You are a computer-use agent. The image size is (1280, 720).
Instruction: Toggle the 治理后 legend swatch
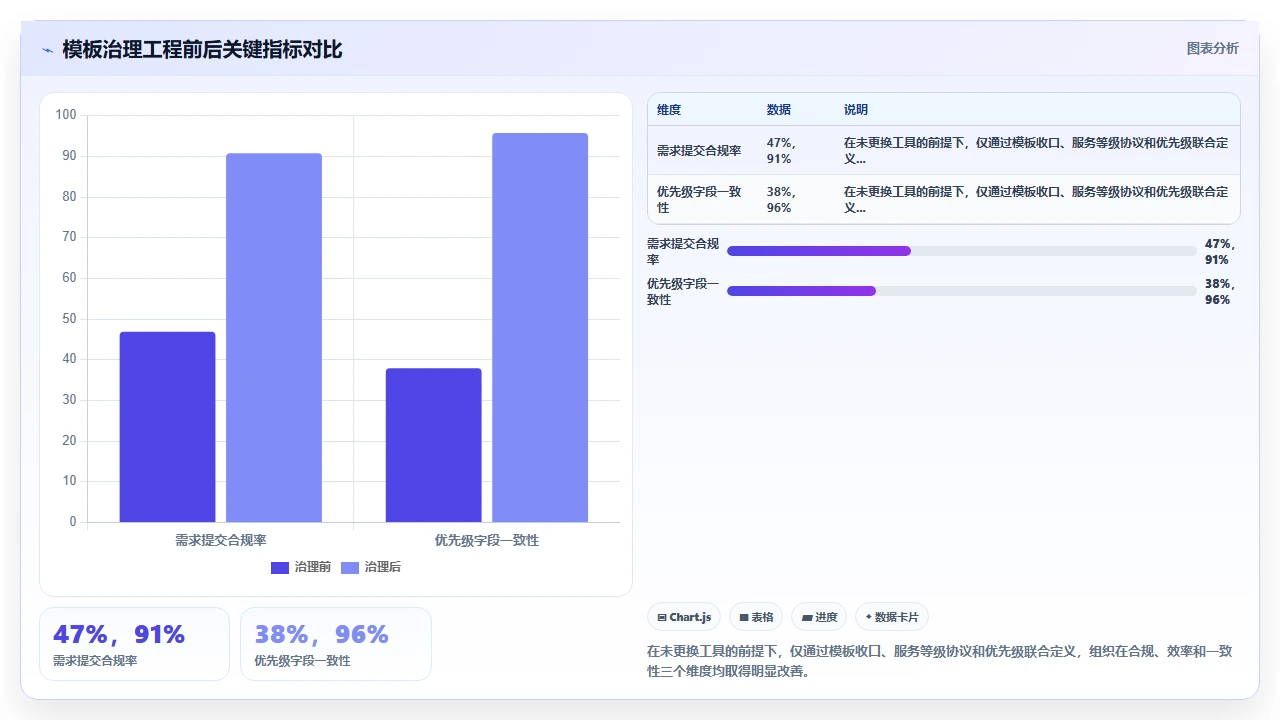tap(350, 568)
